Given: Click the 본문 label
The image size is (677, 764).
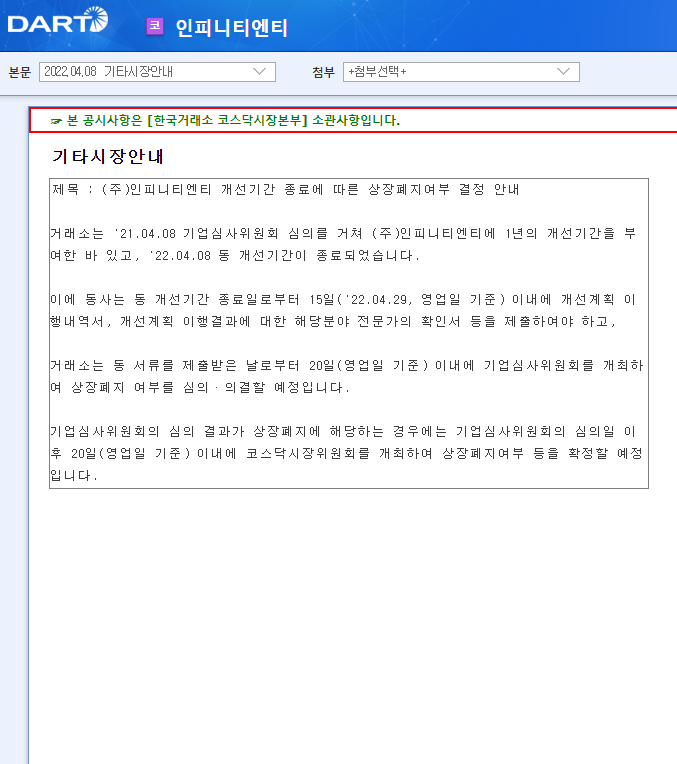Looking at the screenshot, I should 20,72.
